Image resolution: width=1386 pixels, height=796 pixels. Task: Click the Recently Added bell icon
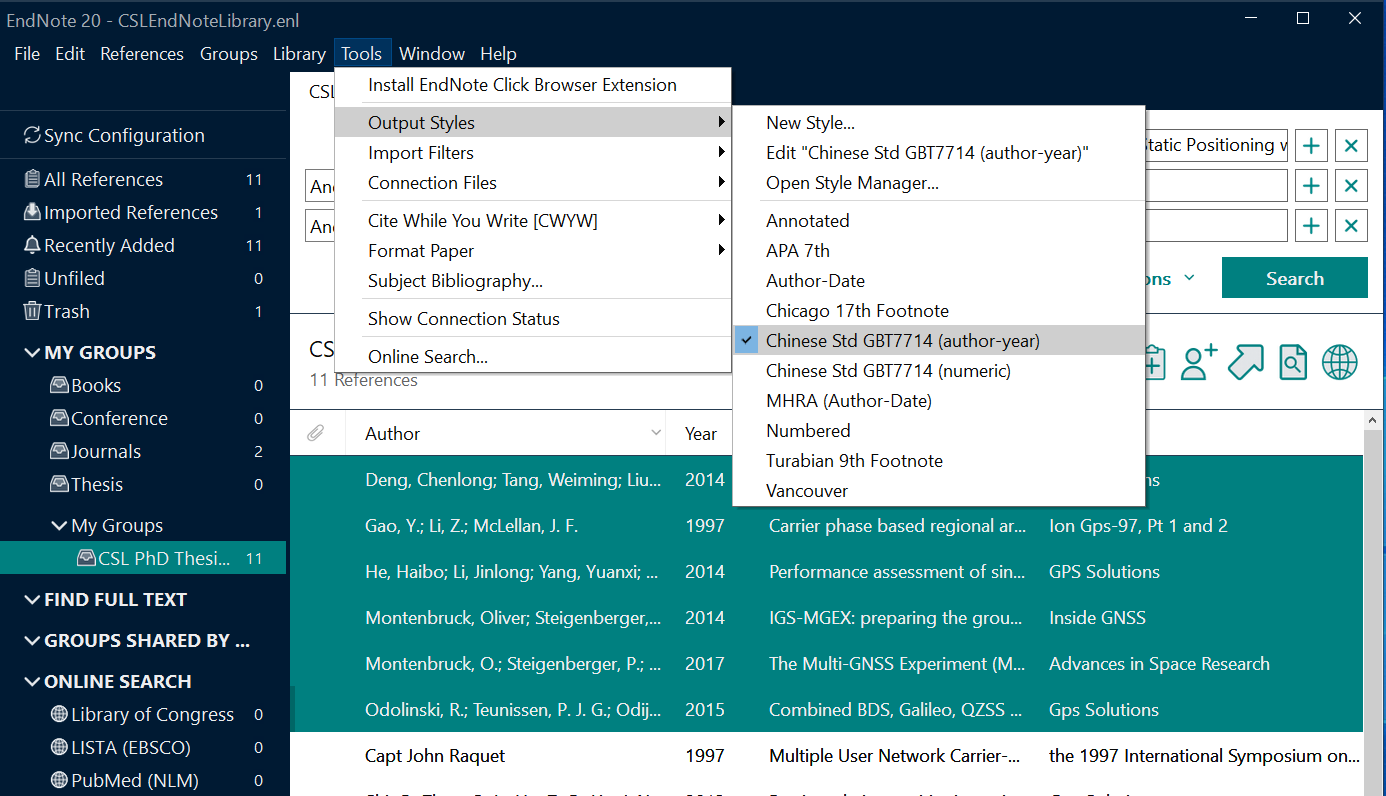pyautogui.click(x=32, y=245)
